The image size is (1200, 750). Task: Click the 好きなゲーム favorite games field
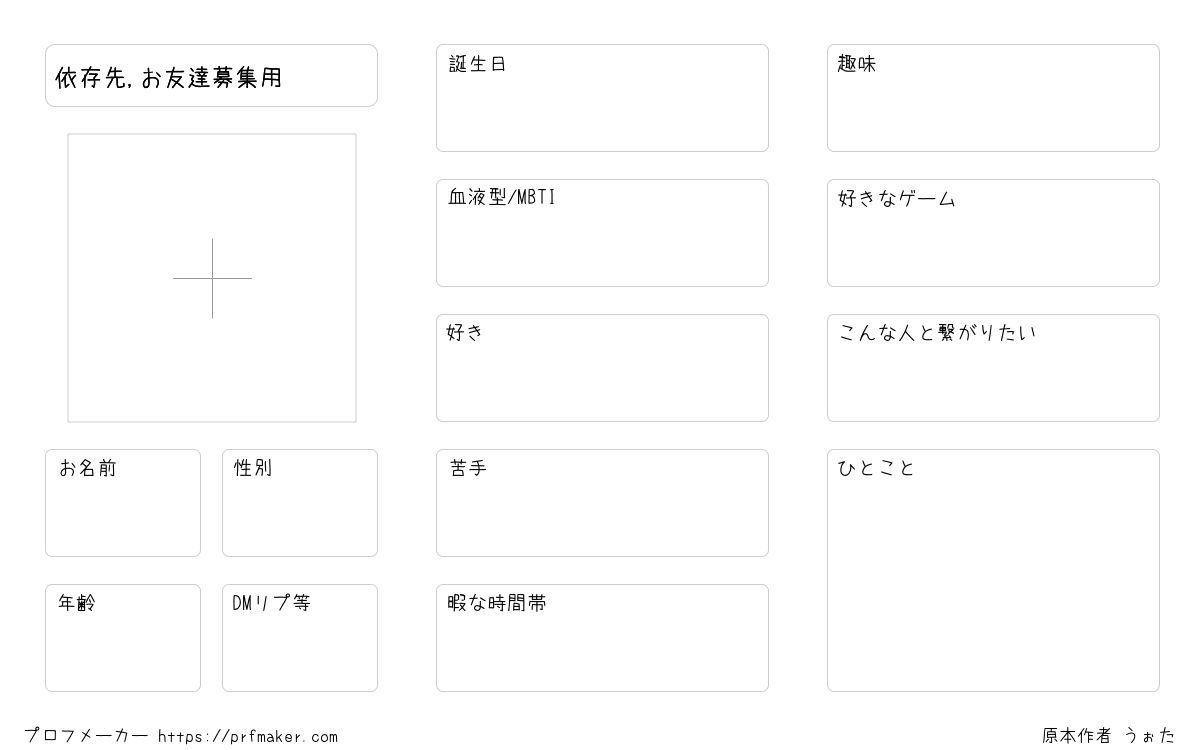(993, 233)
